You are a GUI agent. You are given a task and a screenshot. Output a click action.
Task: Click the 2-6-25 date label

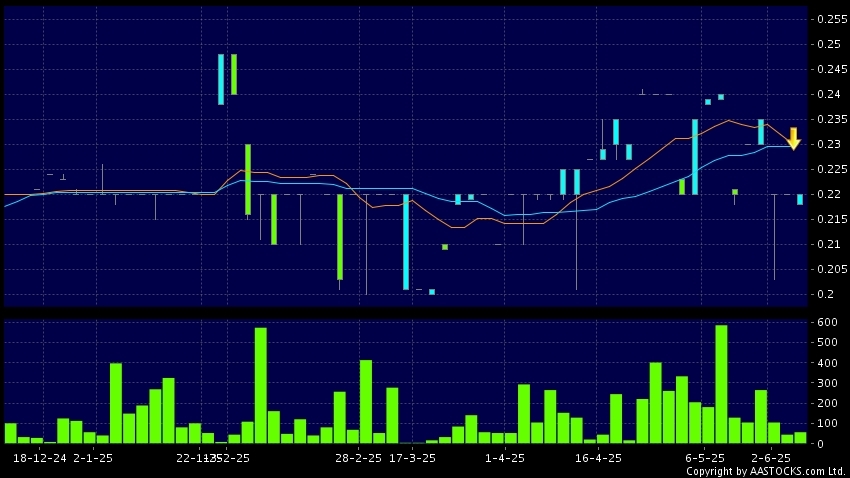pyautogui.click(x=771, y=458)
